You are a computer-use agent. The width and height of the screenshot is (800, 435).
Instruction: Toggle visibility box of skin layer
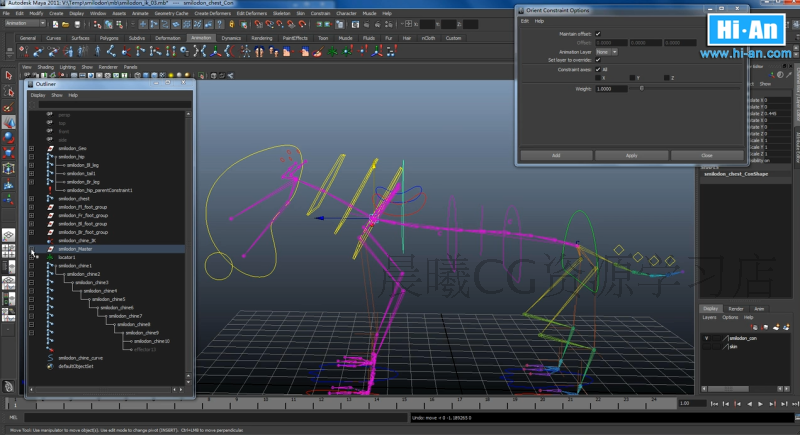click(x=707, y=347)
